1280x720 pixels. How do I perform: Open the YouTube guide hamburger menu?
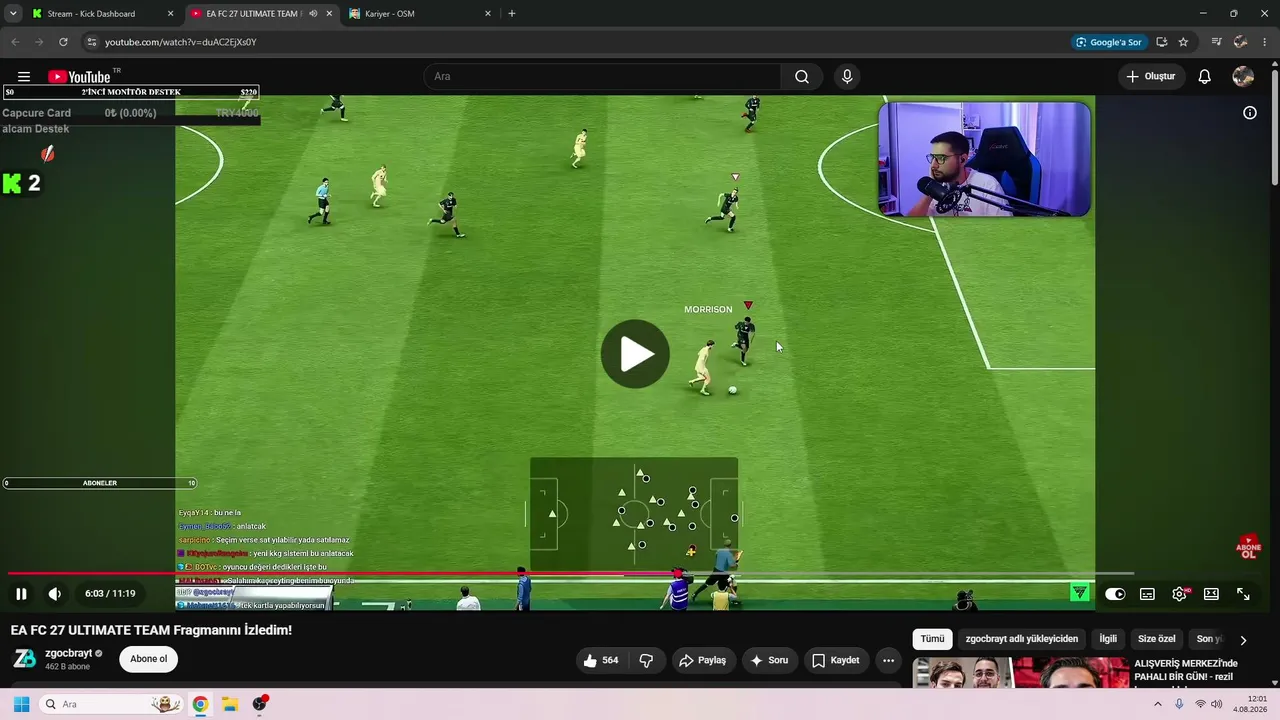[24, 77]
